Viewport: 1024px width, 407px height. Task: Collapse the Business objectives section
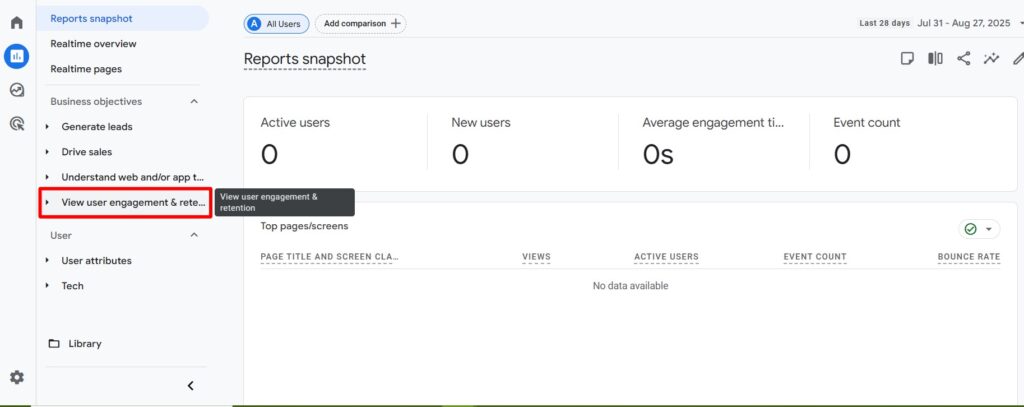pos(194,101)
